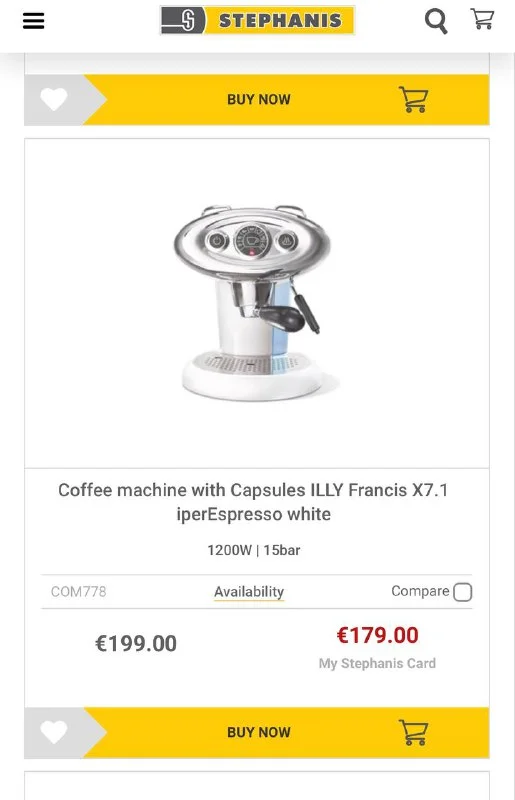
Task: Click the 1200W | 15bar specification text
Action: (x=254, y=550)
